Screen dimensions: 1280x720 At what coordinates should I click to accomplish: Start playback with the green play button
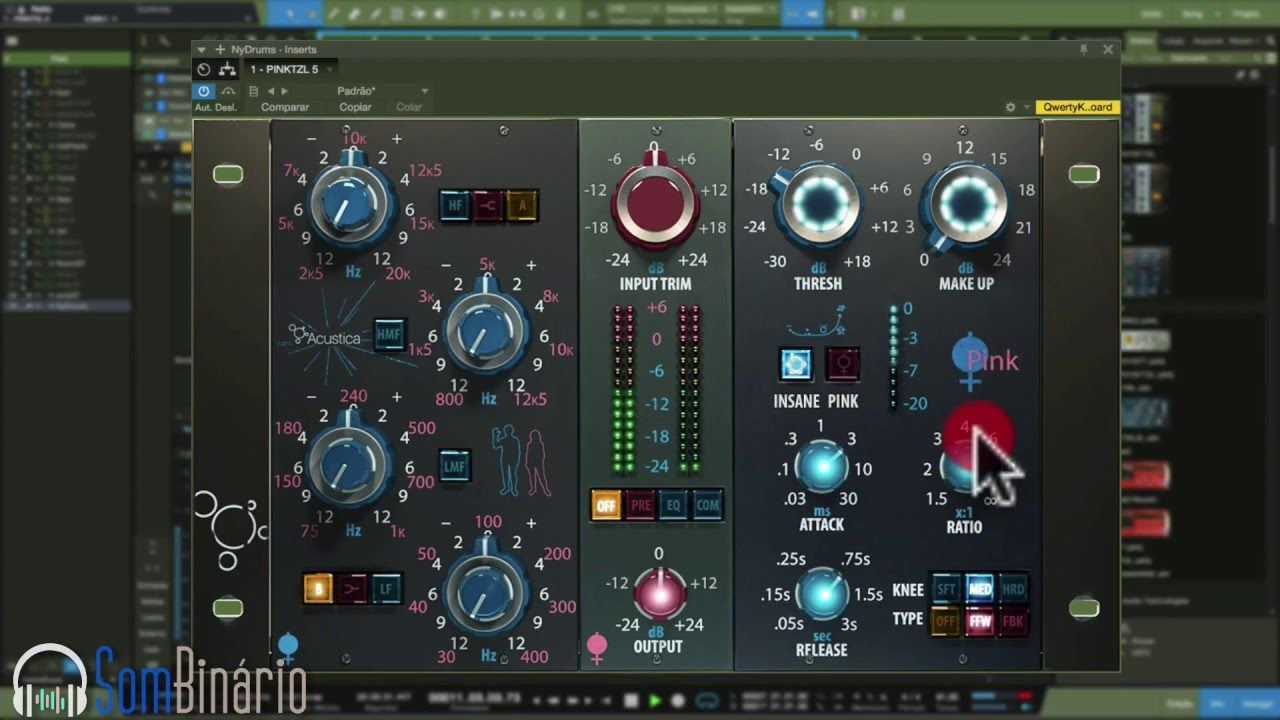(655, 701)
